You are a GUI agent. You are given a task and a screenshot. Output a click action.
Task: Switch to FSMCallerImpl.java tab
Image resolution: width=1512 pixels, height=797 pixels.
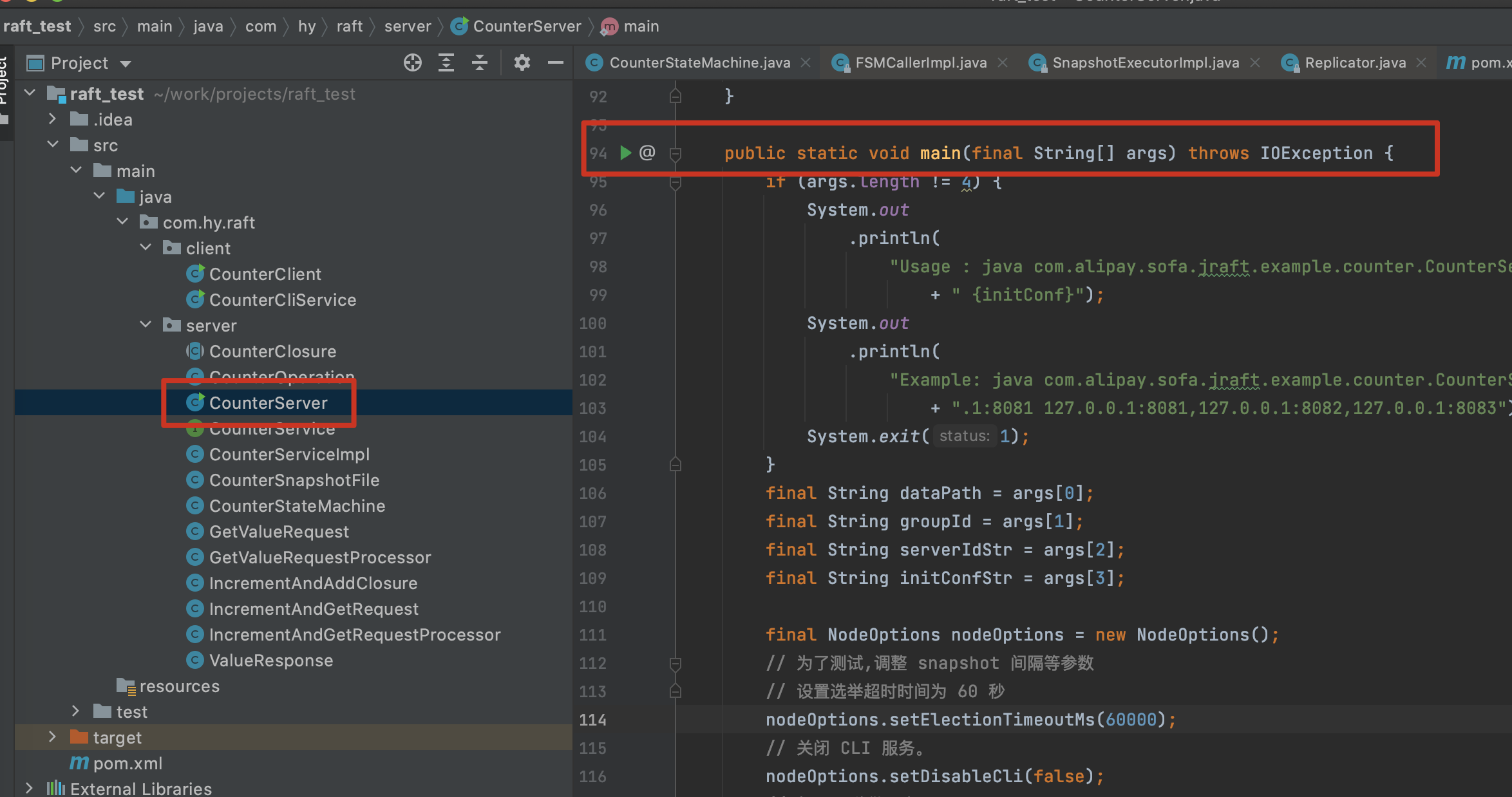[x=920, y=62]
